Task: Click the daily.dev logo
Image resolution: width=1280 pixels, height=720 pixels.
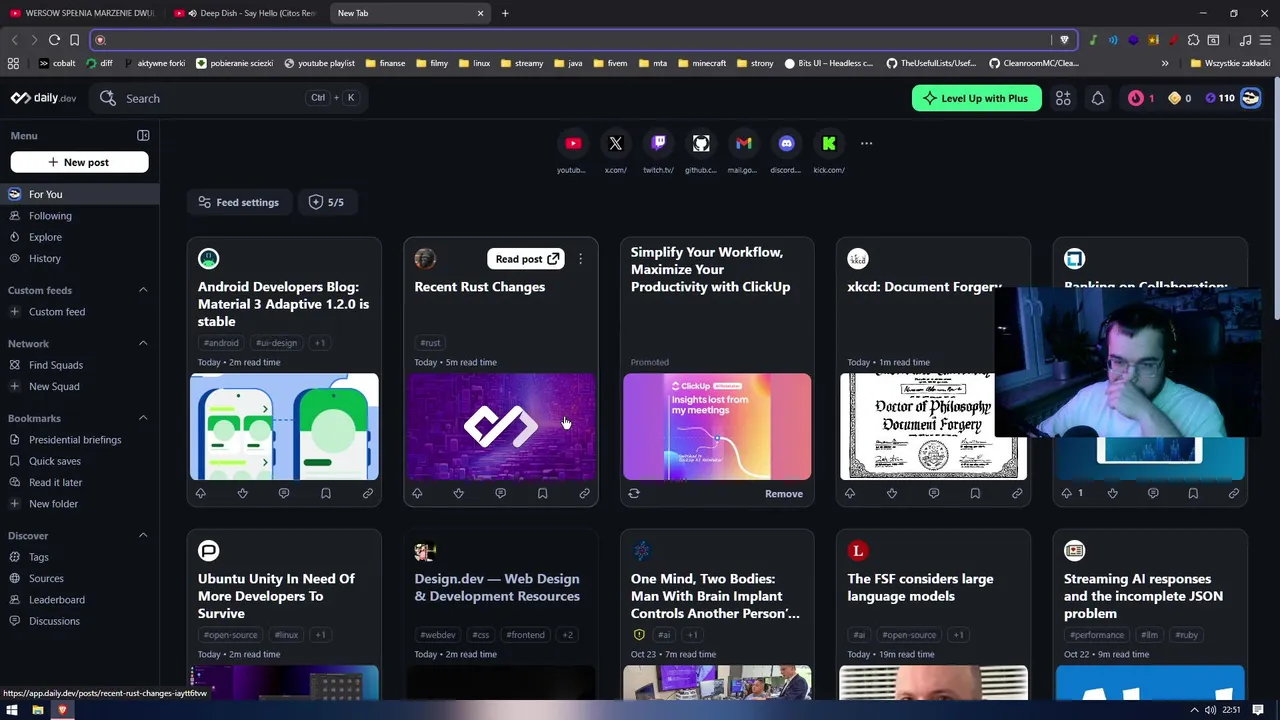Action: 44,98
